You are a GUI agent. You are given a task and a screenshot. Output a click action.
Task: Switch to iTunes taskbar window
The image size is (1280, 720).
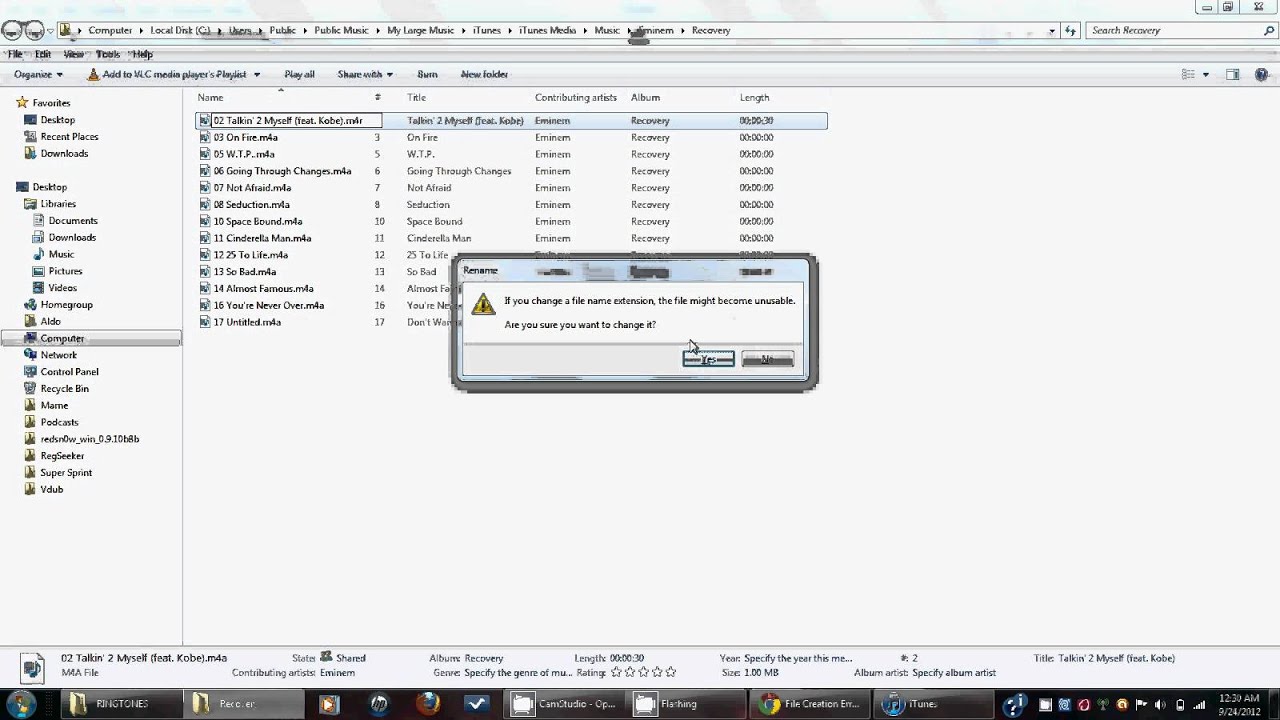coord(933,704)
